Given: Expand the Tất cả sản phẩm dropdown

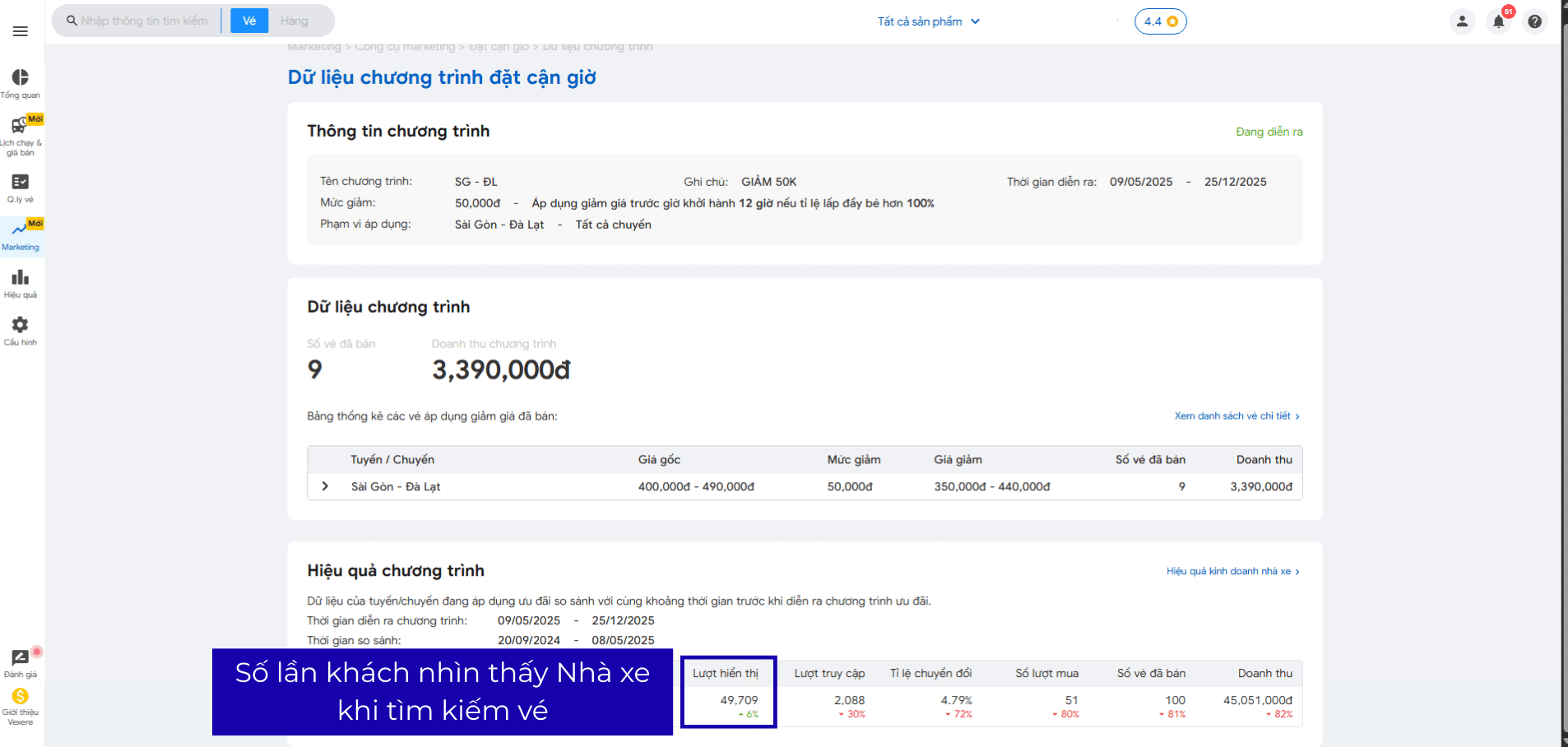Looking at the screenshot, I should (x=928, y=21).
